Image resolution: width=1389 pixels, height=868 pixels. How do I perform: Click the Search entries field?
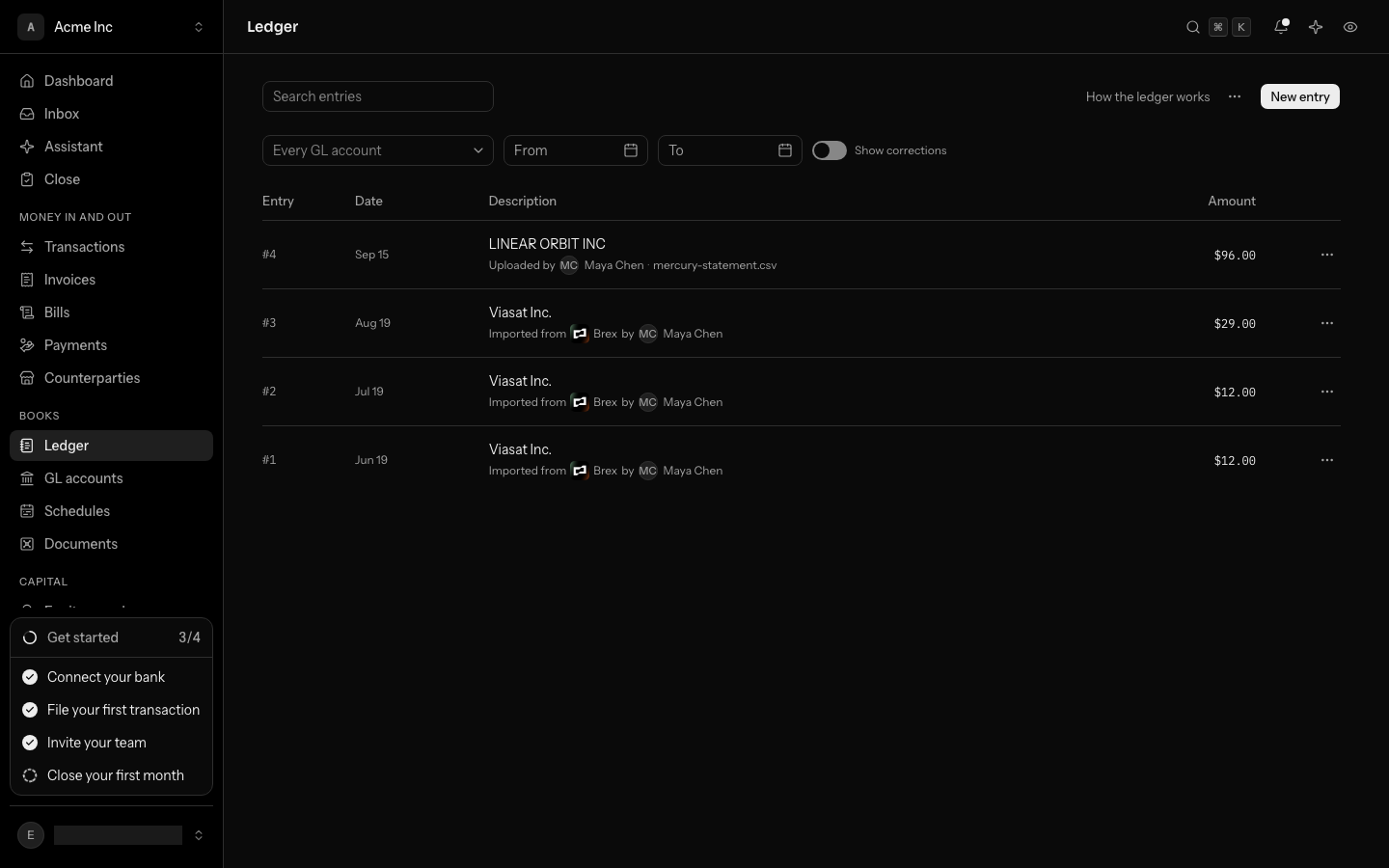(x=378, y=96)
